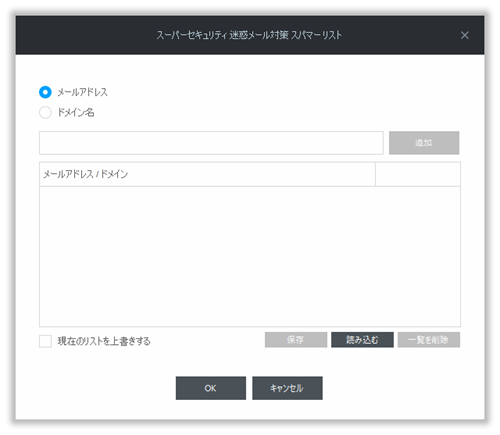Viewport: 500px width, 435px height.
Task: Confirm with the OK button
Action: [211, 388]
